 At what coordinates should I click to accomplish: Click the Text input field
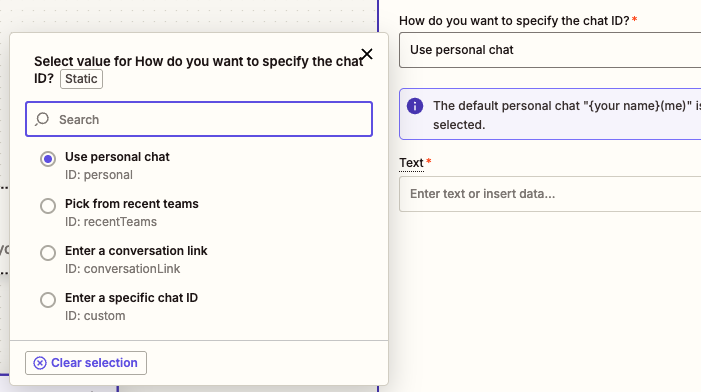[550, 194]
